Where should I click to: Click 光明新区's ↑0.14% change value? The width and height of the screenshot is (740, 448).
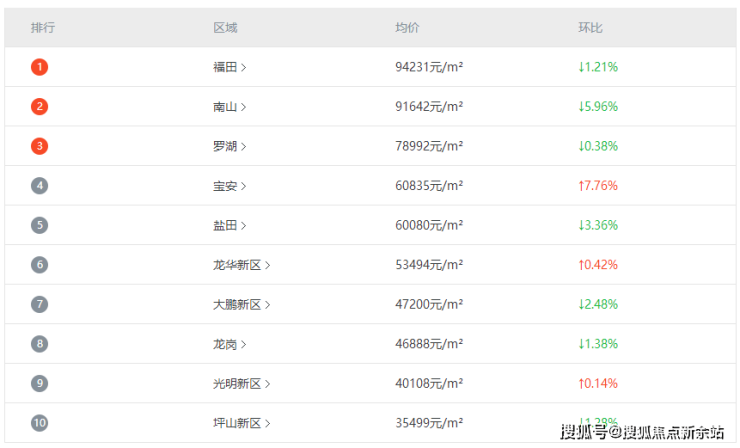[x=598, y=383]
